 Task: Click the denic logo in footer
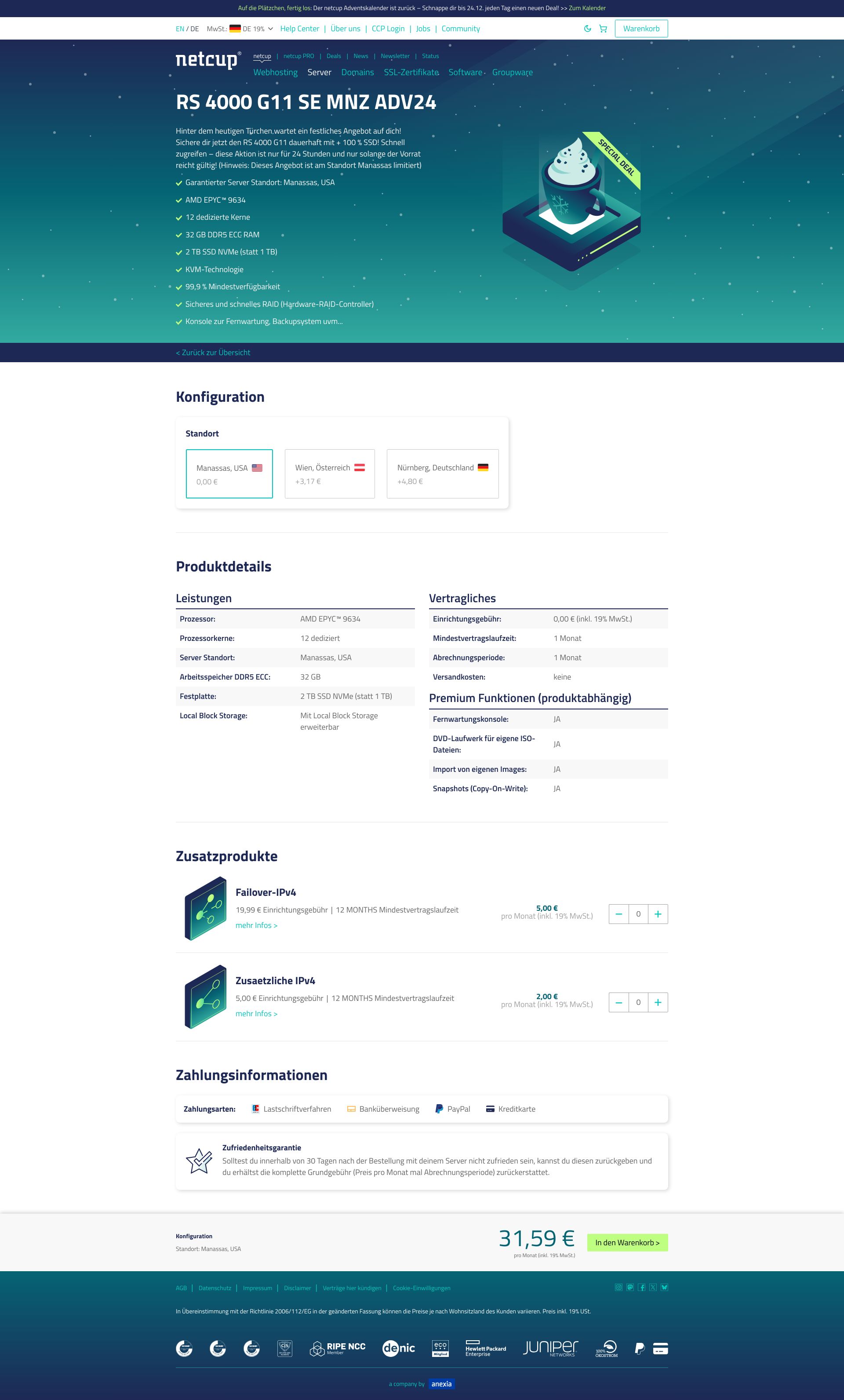[398, 1348]
